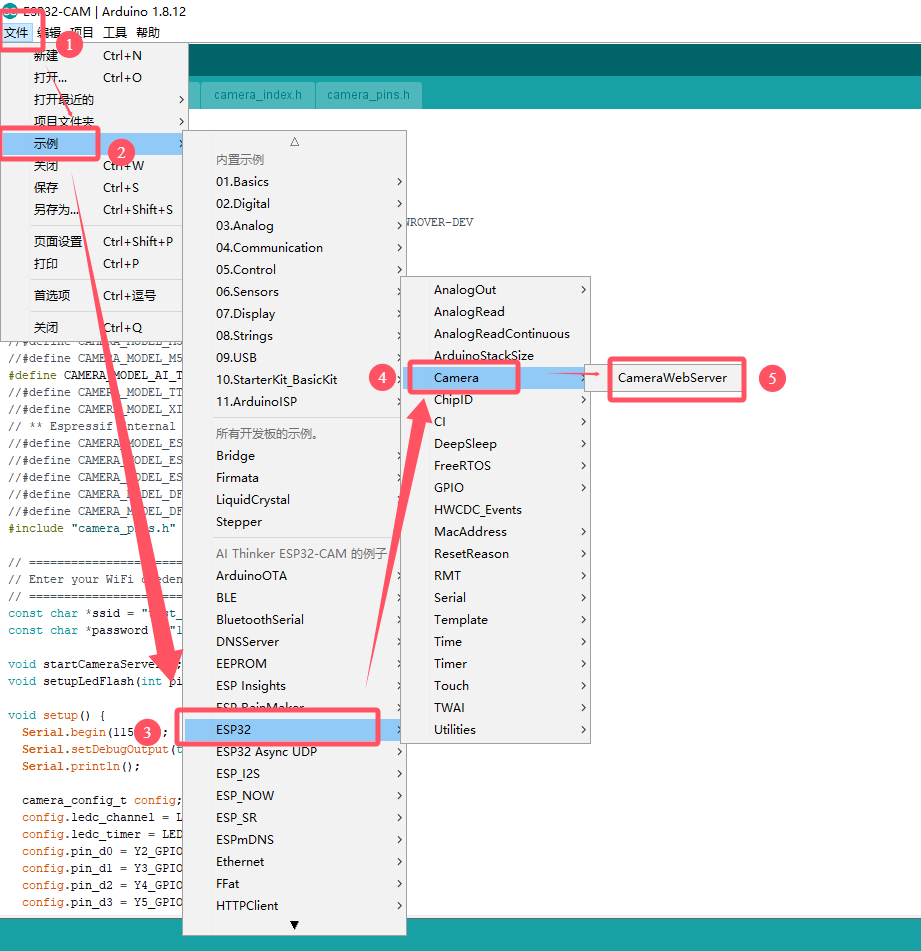Viewport: 921px width, 951px height.
Task: Expand 01.Basics examples
Action: (295, 182)
